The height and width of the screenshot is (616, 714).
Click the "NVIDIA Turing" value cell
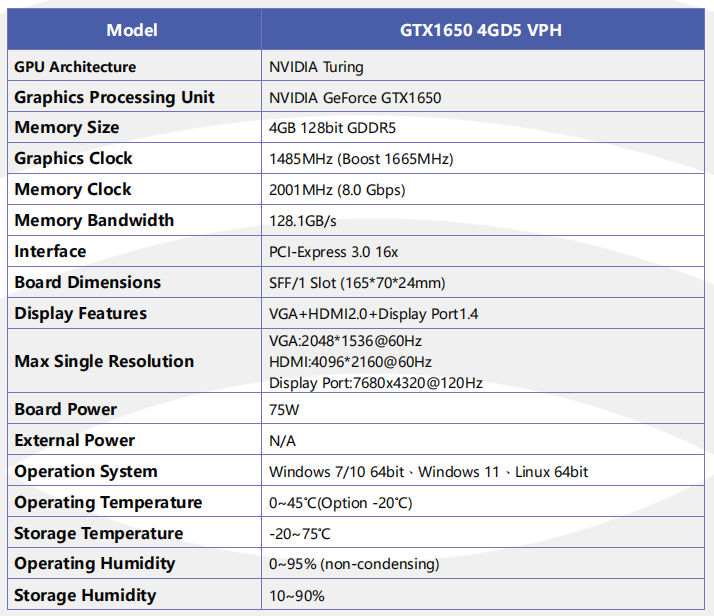316,67
